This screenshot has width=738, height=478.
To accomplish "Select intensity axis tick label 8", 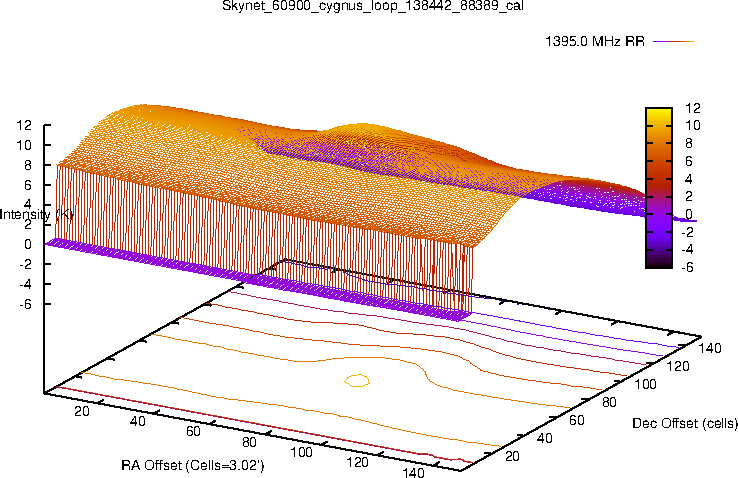I will tap(28, 165).
